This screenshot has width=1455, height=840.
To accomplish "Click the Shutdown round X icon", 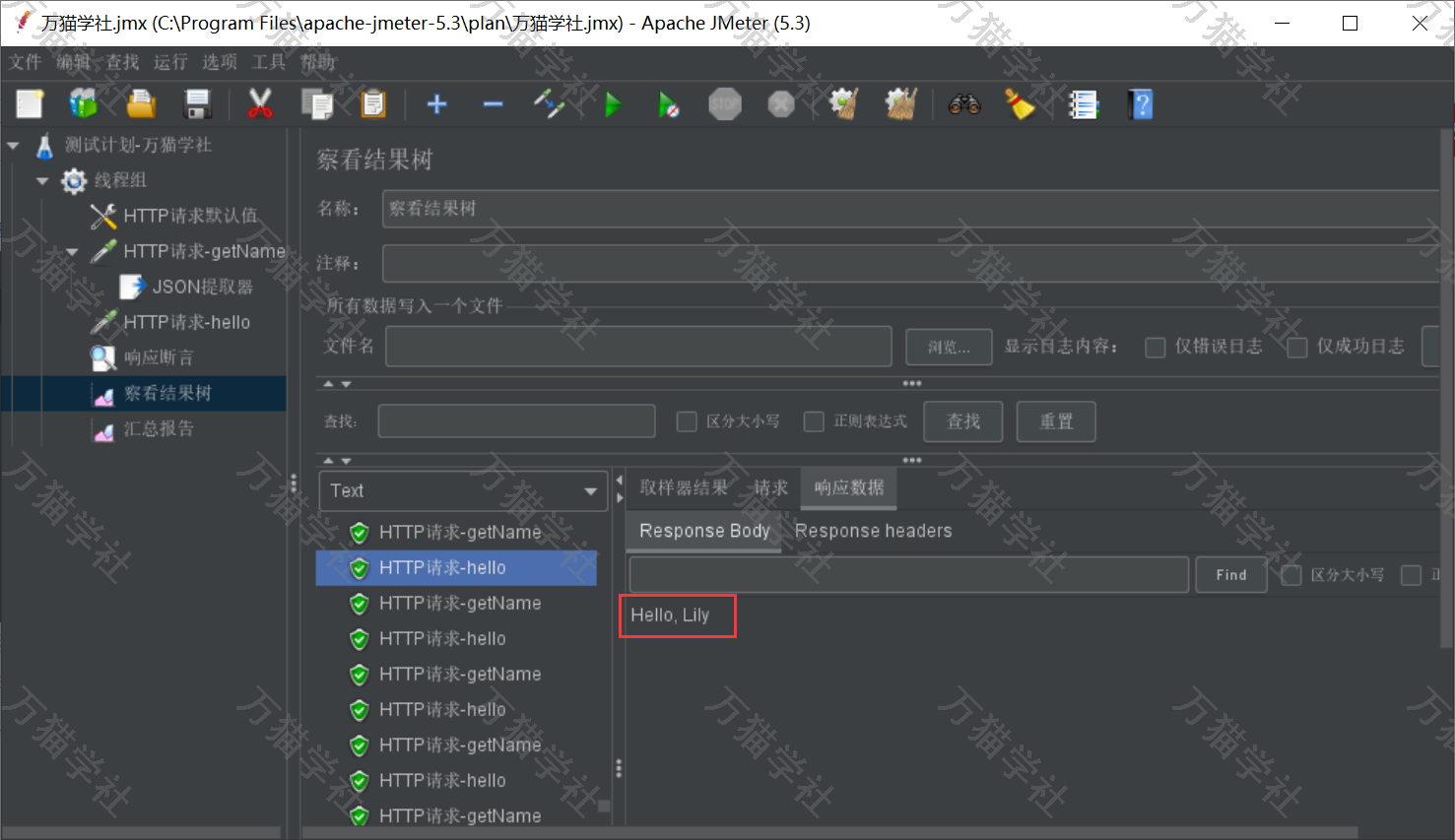I will (x=781, y=104).
